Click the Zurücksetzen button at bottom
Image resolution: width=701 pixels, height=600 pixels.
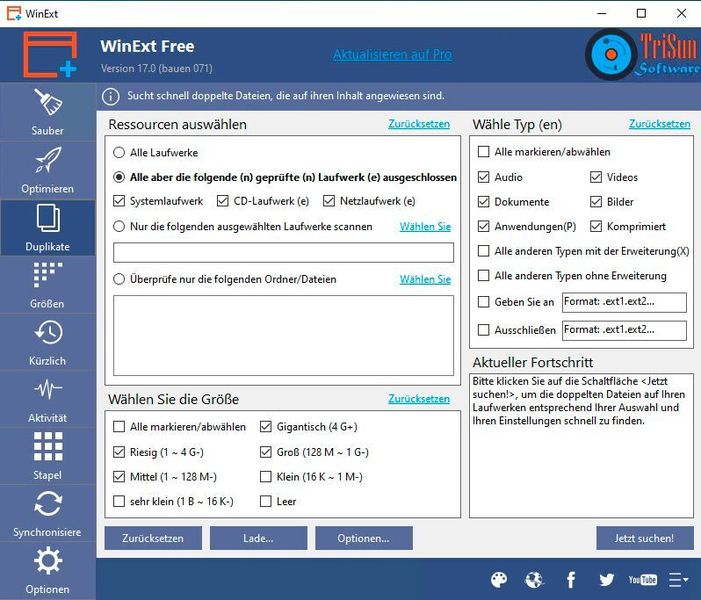[153, 538]
